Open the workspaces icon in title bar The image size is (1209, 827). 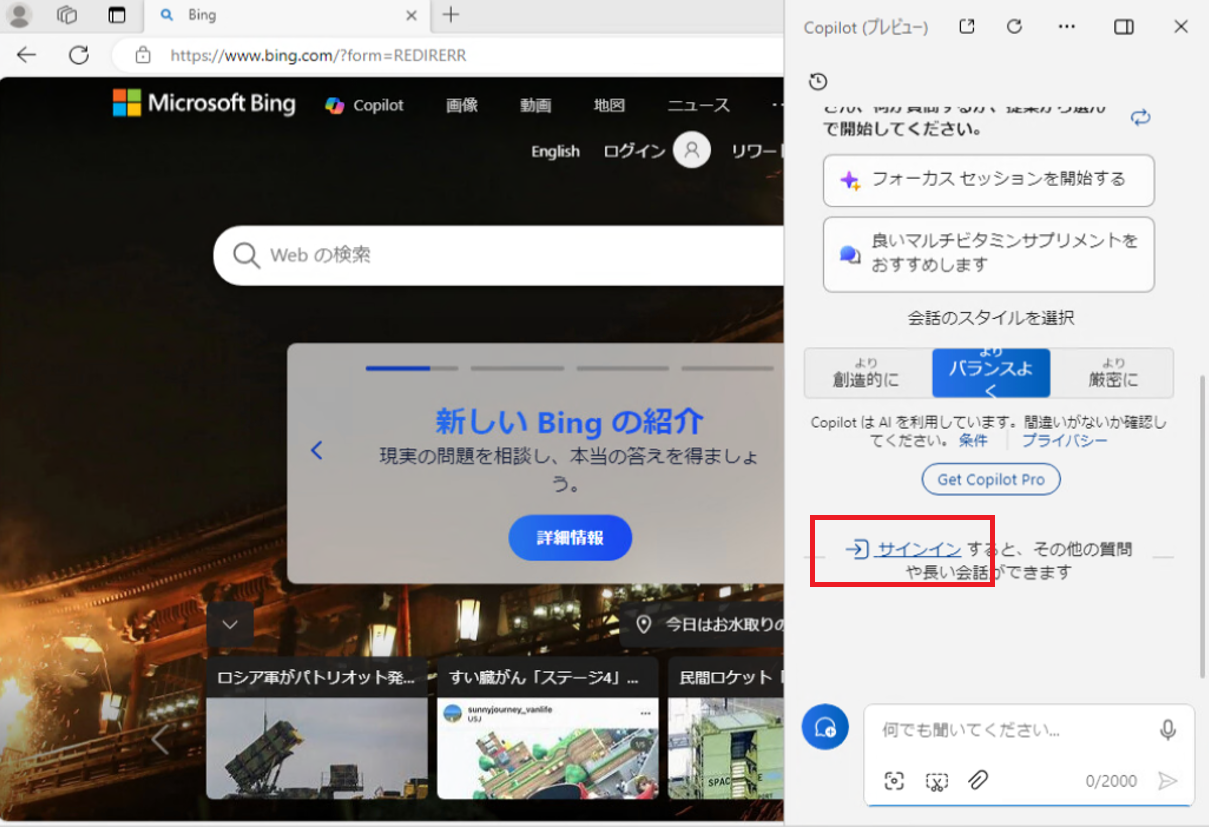[x=67, y=15]
